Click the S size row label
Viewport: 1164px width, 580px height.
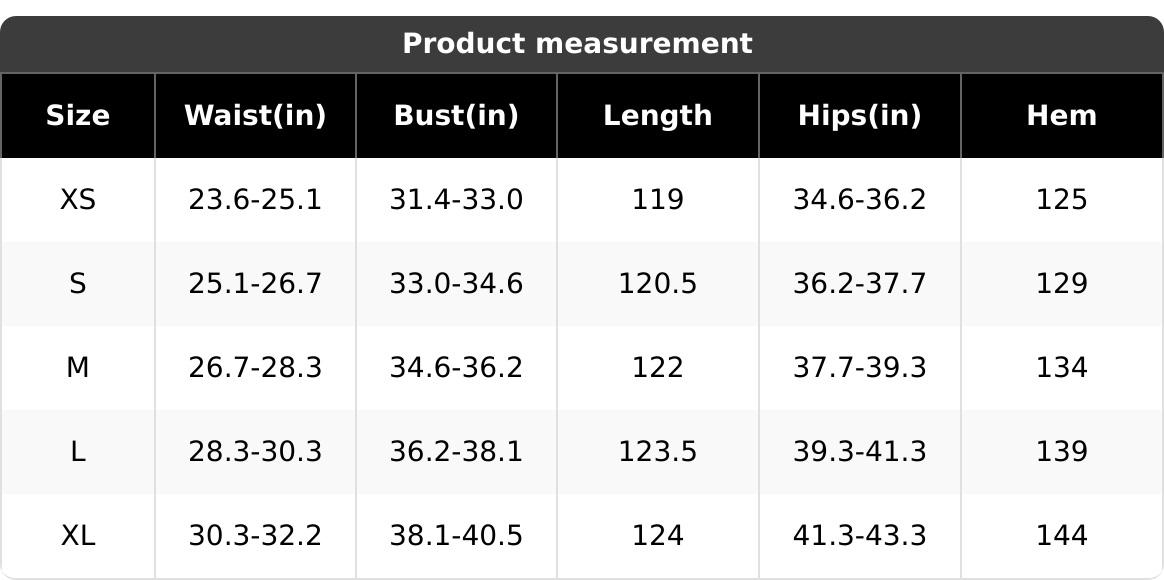[78, 284]
